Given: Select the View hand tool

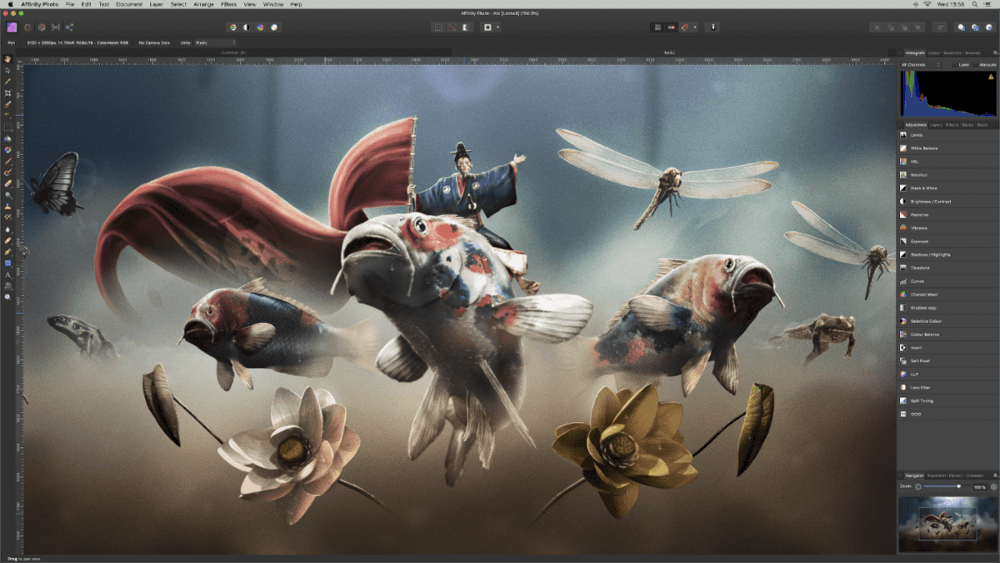Looking at the screenshot, I should coord(8,59).
